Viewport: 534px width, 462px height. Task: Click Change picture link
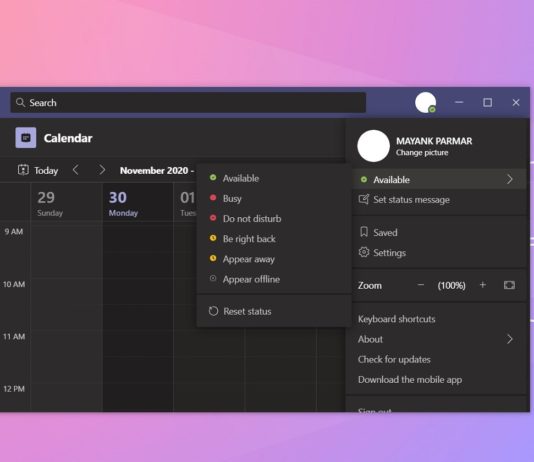pos(422,153)
